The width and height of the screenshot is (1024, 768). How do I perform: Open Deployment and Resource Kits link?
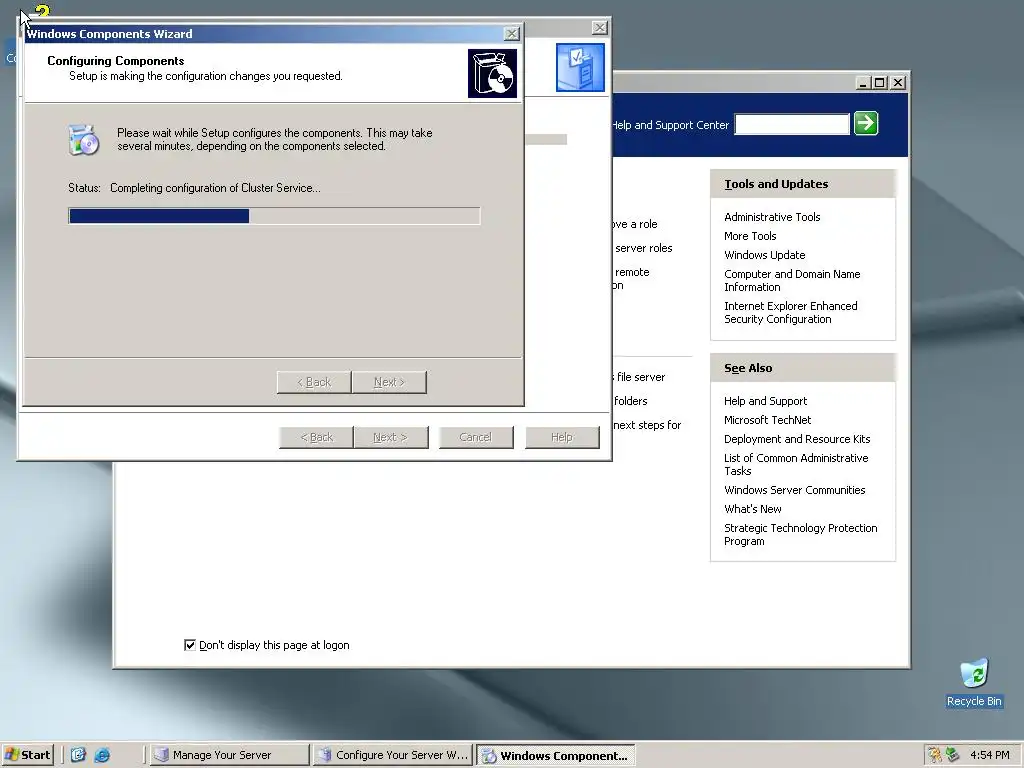point(797,439)
